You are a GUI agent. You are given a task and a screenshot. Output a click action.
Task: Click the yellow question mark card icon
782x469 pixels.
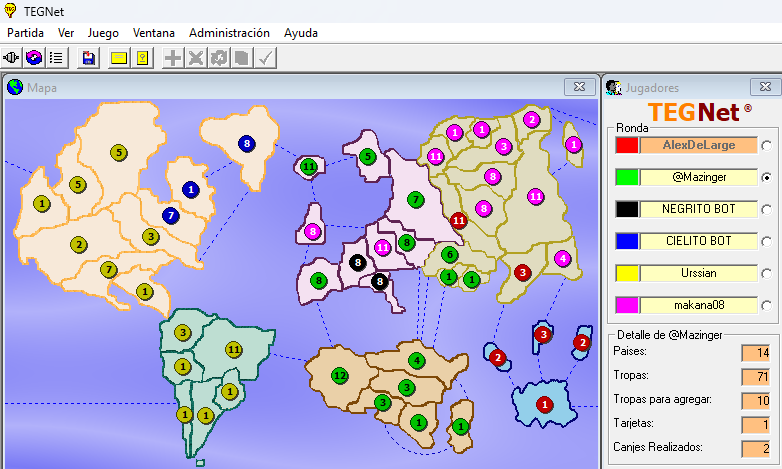point(142,58)
